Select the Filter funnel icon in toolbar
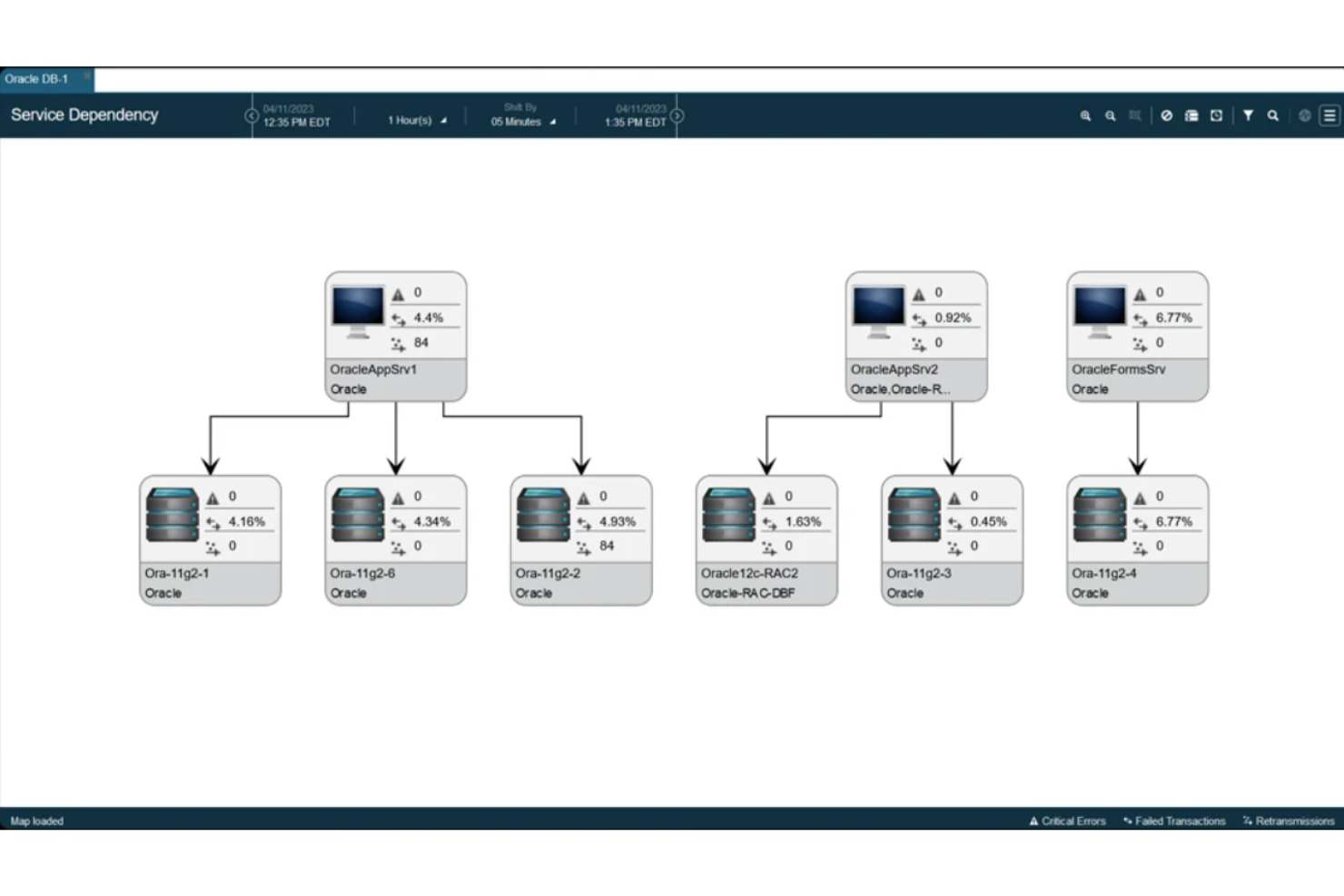The image size is (1344, 896). click(1249, 116)
